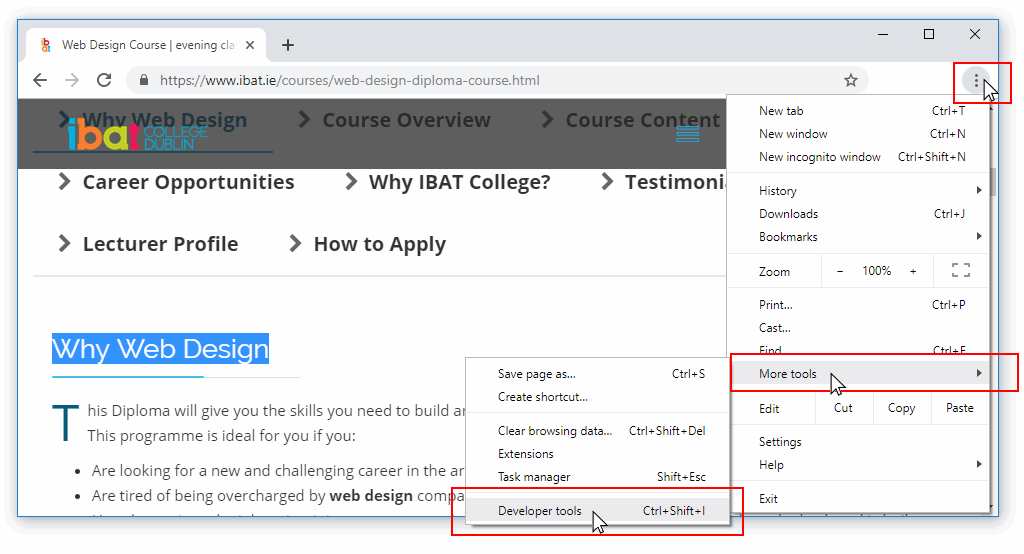The height and width of the screenshot is (554, 1024).
Task: Bookmark this page with the star icon
Action: (x=851, y=80)
